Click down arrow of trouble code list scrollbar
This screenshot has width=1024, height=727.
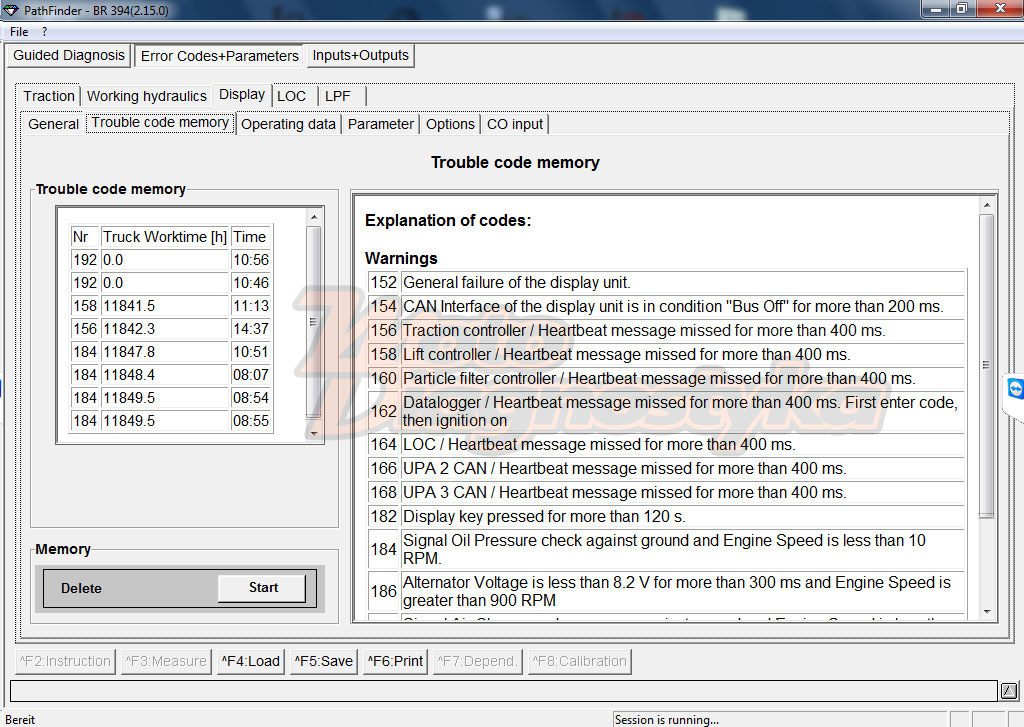[x=314, y=433]
